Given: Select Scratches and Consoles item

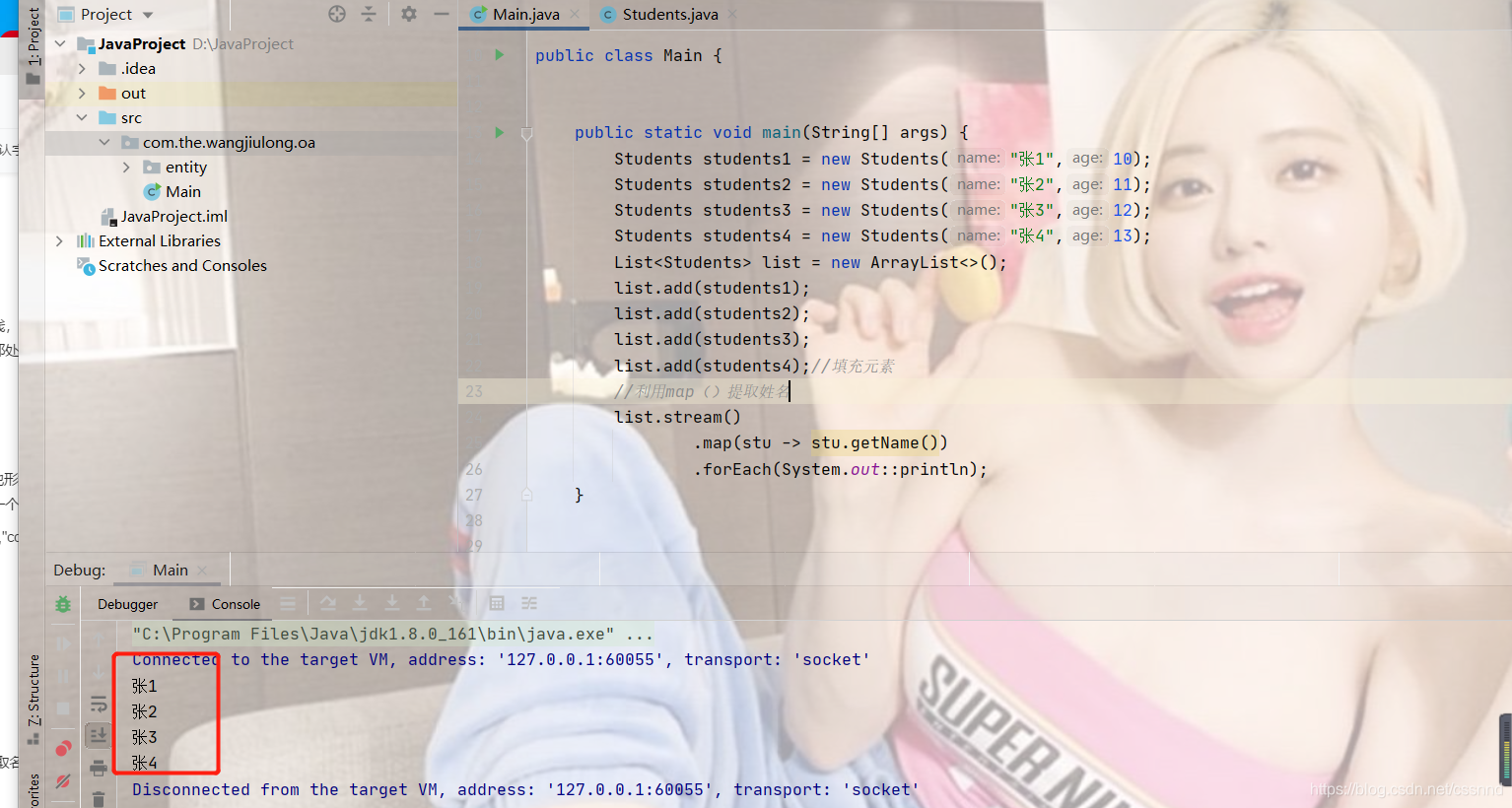Looking at the screenshot, I should coord(172,265).
